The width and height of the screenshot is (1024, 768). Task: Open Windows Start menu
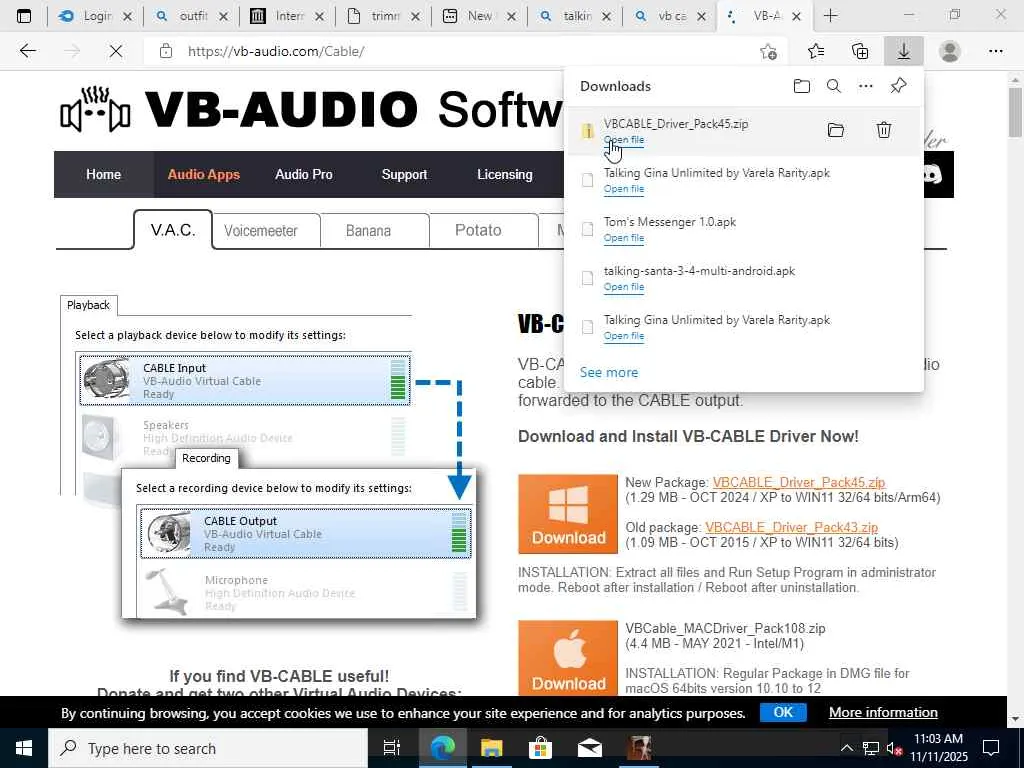coord(24,748)
